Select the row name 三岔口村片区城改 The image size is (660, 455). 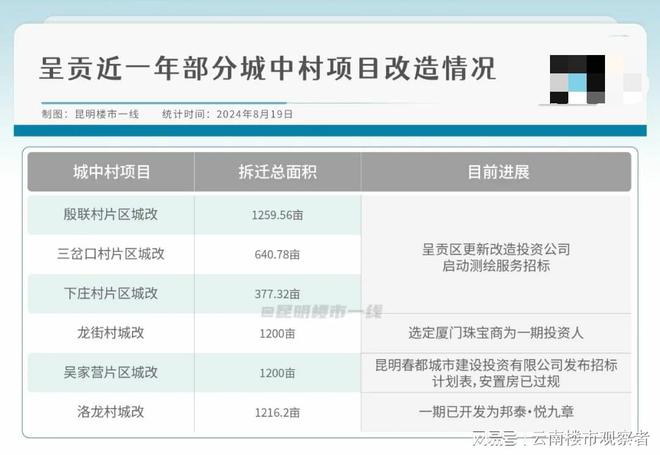point(111,254)
